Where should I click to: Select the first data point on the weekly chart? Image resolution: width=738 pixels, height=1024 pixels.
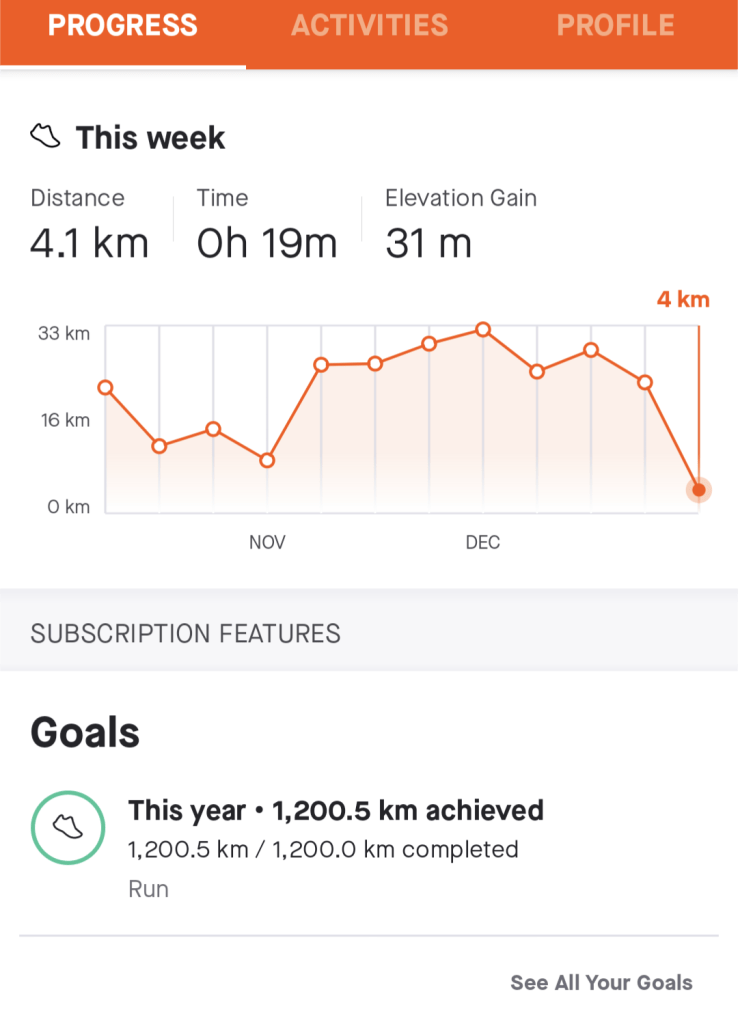(105, 388)
